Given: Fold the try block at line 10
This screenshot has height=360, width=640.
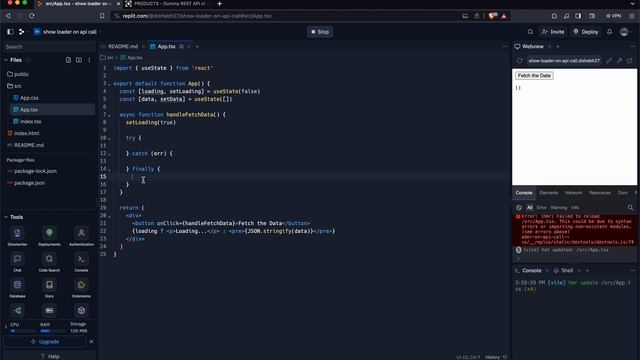Looking at the screenshot, I should click(x=109, y=138).
